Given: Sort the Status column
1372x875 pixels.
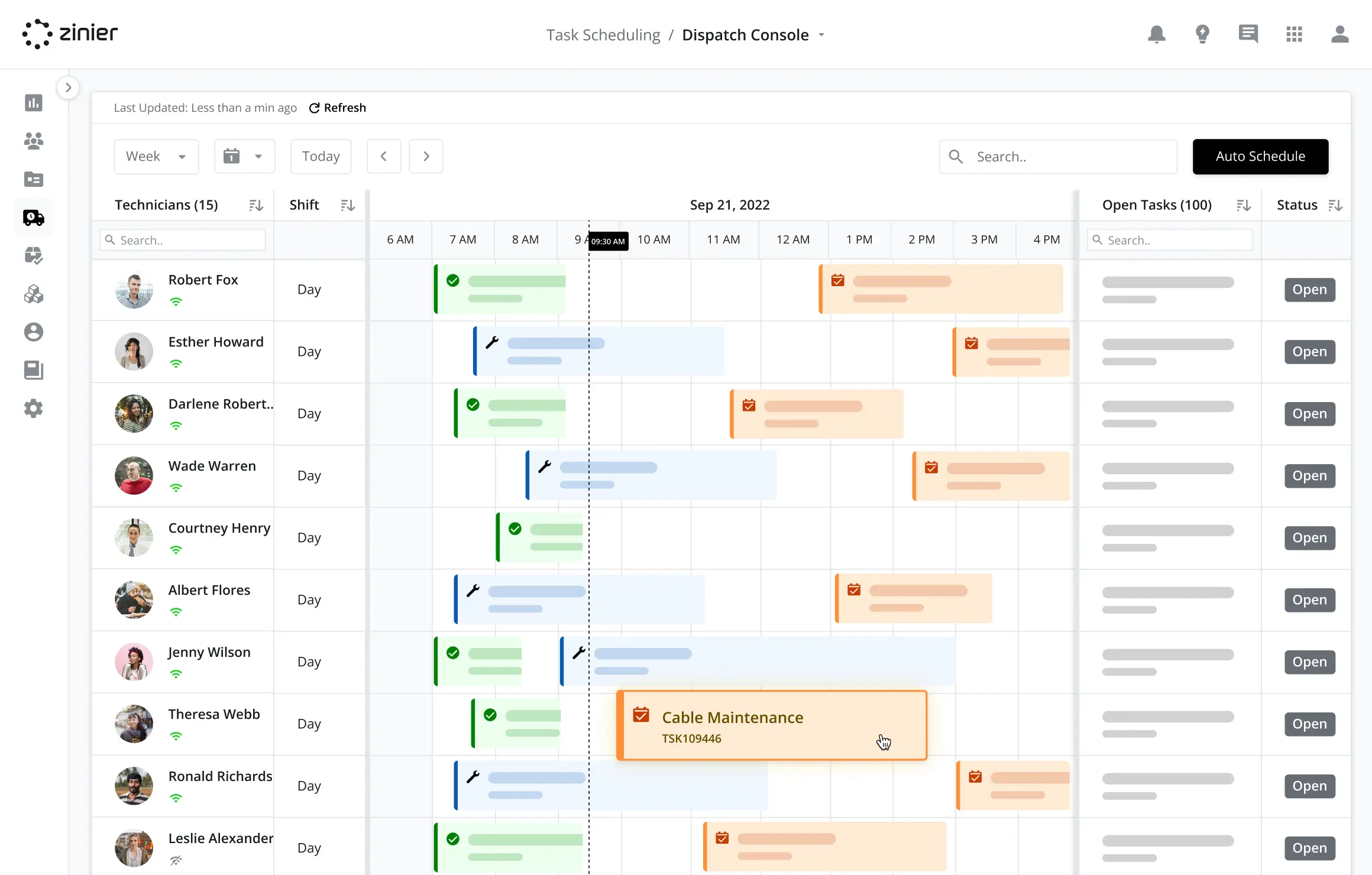Looking at the screenshot, I should click(1335, 205).
